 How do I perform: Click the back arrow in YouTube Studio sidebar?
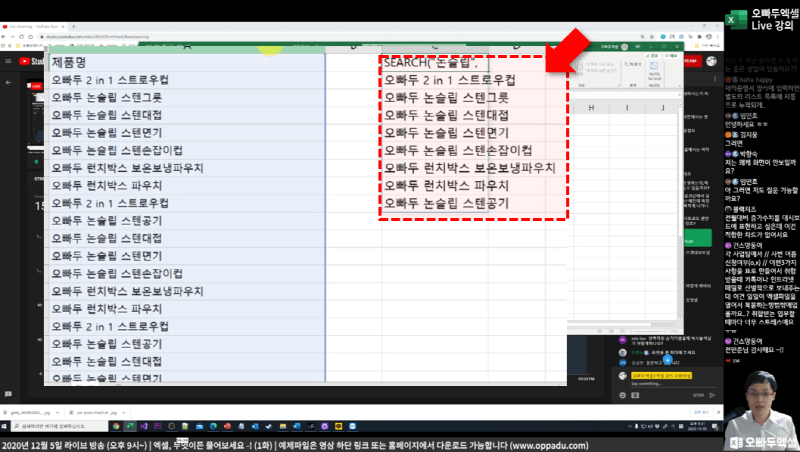point(8,82)
